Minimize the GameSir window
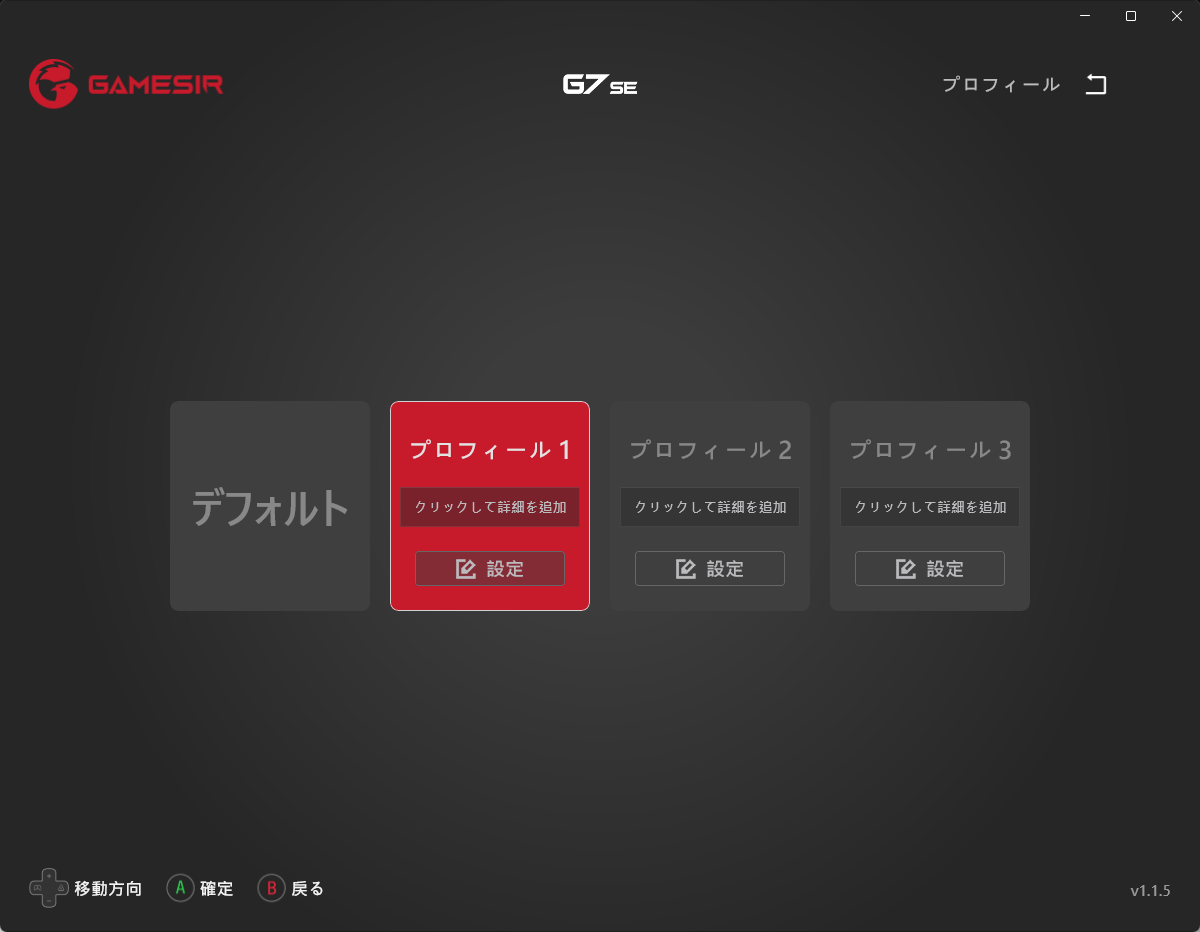This screenshot has height=932, width=1200. [1085, 16]
